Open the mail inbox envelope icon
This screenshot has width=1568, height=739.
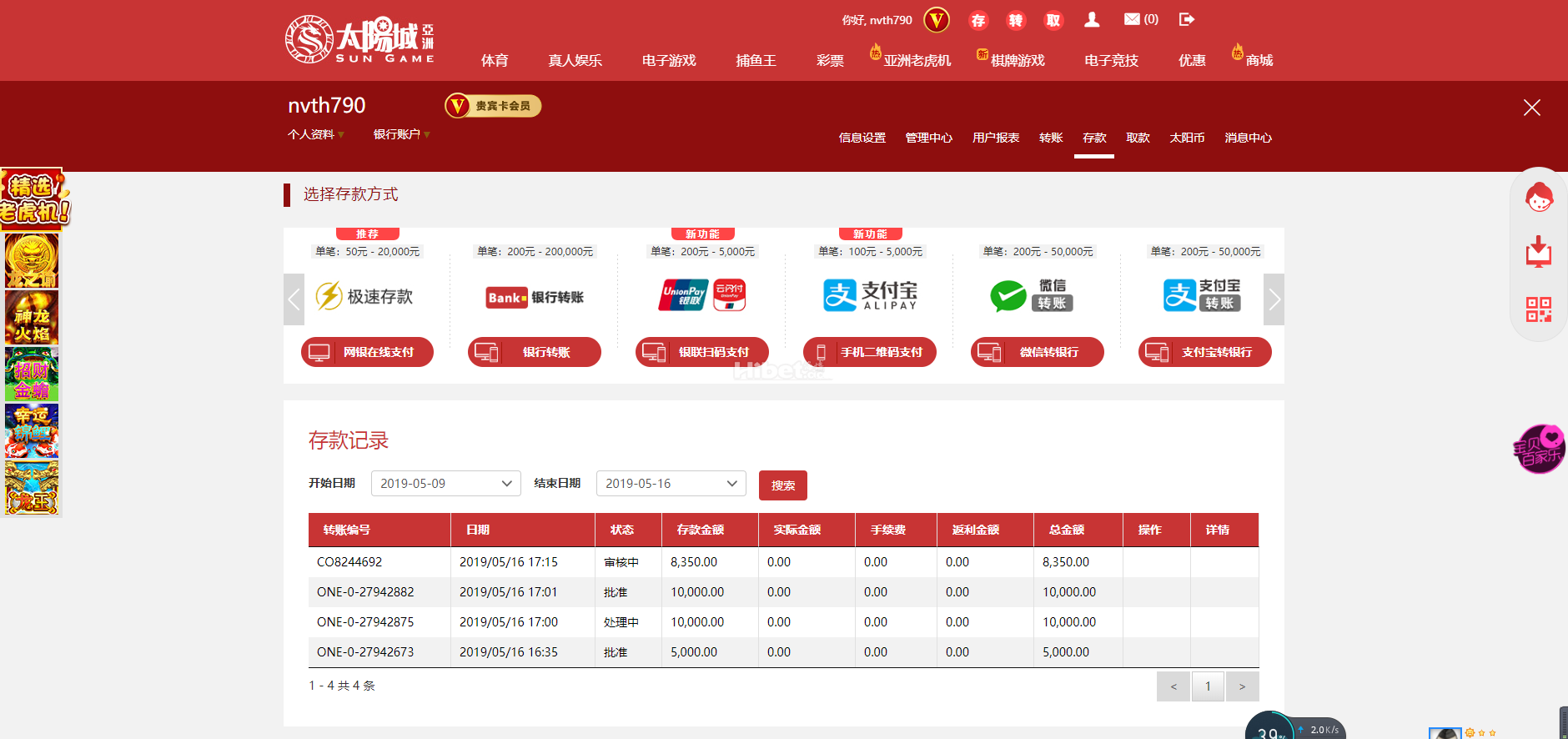[1132, 19]
